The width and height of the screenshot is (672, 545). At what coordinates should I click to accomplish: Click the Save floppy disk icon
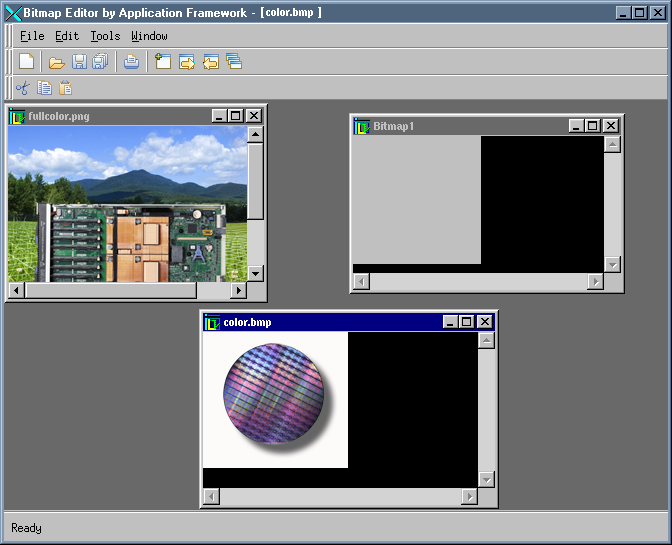click(x=79, y=62)
